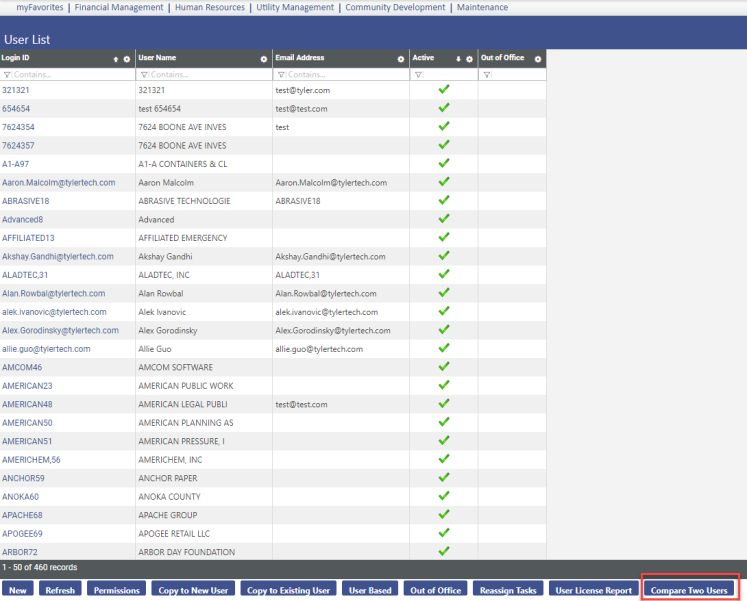Viewport: 747px width, 601px height.
Task: Open Out of Office column settings gear
Action: click(538, 59)
